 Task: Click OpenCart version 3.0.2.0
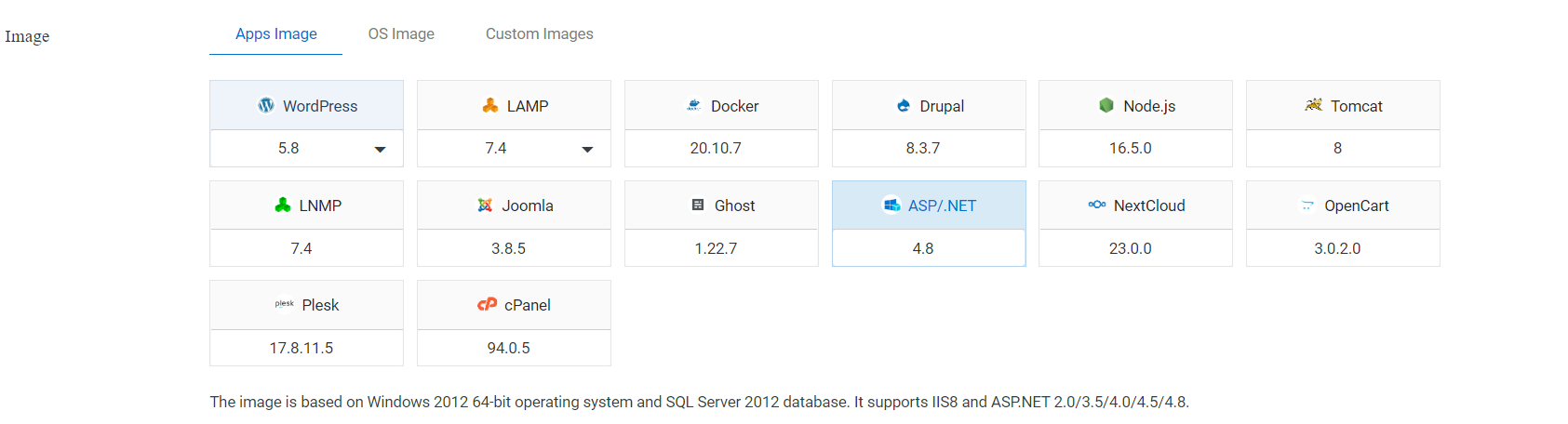[x=1337, y=248]
